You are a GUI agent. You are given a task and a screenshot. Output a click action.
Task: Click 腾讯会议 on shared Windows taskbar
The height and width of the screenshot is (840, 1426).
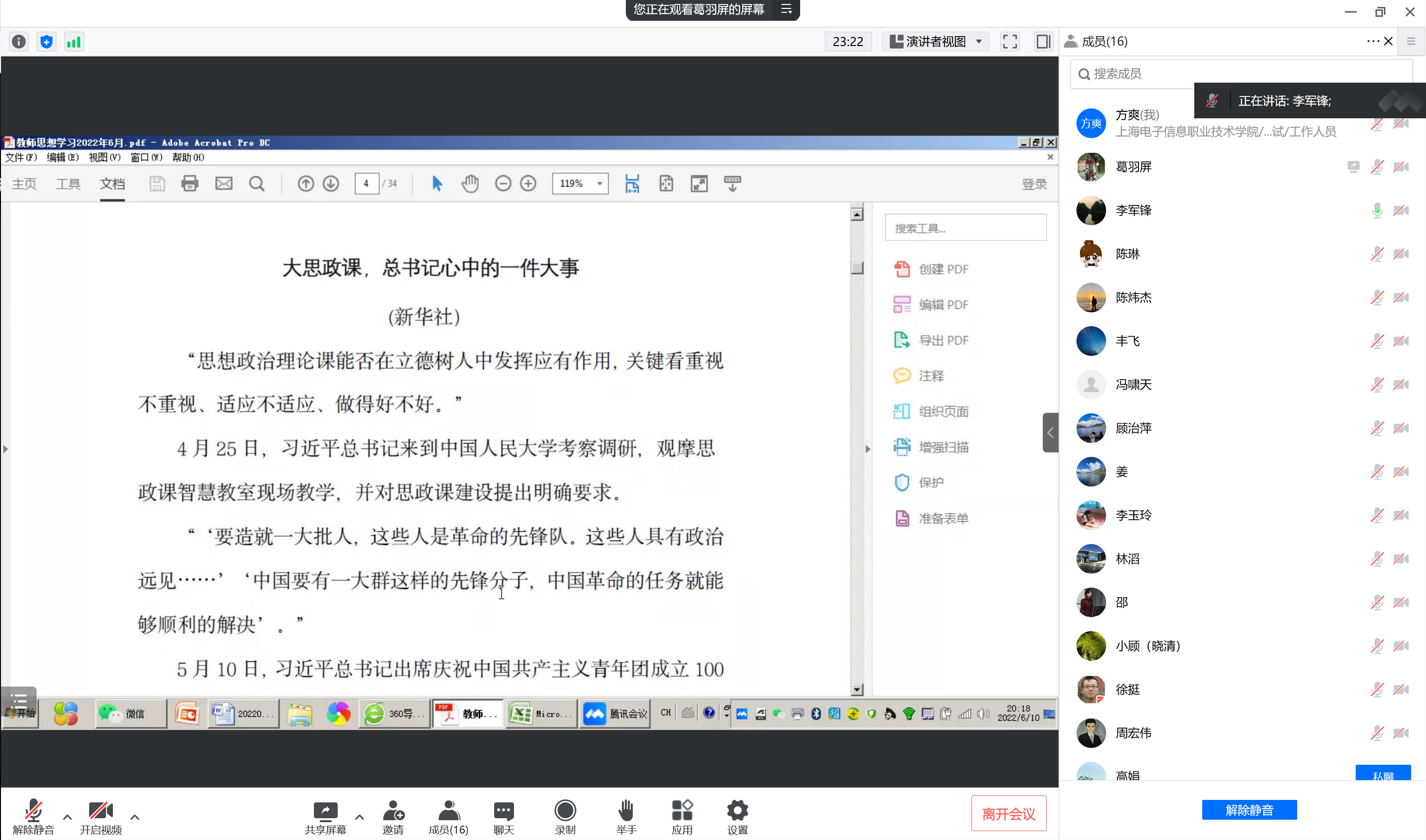(616, 714)
